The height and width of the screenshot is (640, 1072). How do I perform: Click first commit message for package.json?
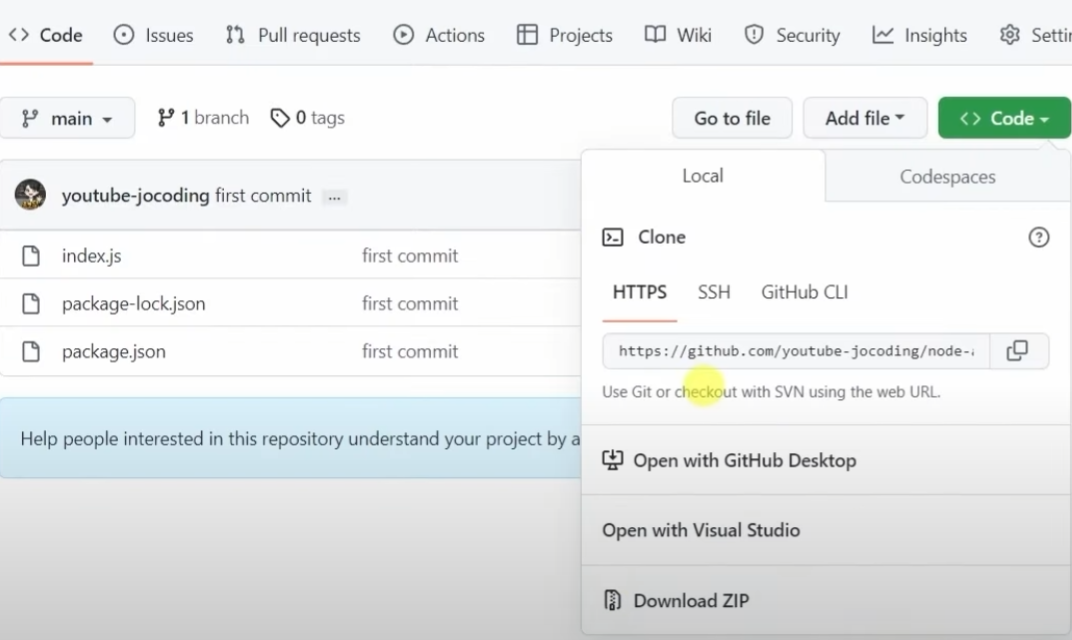tap(410, 351)
